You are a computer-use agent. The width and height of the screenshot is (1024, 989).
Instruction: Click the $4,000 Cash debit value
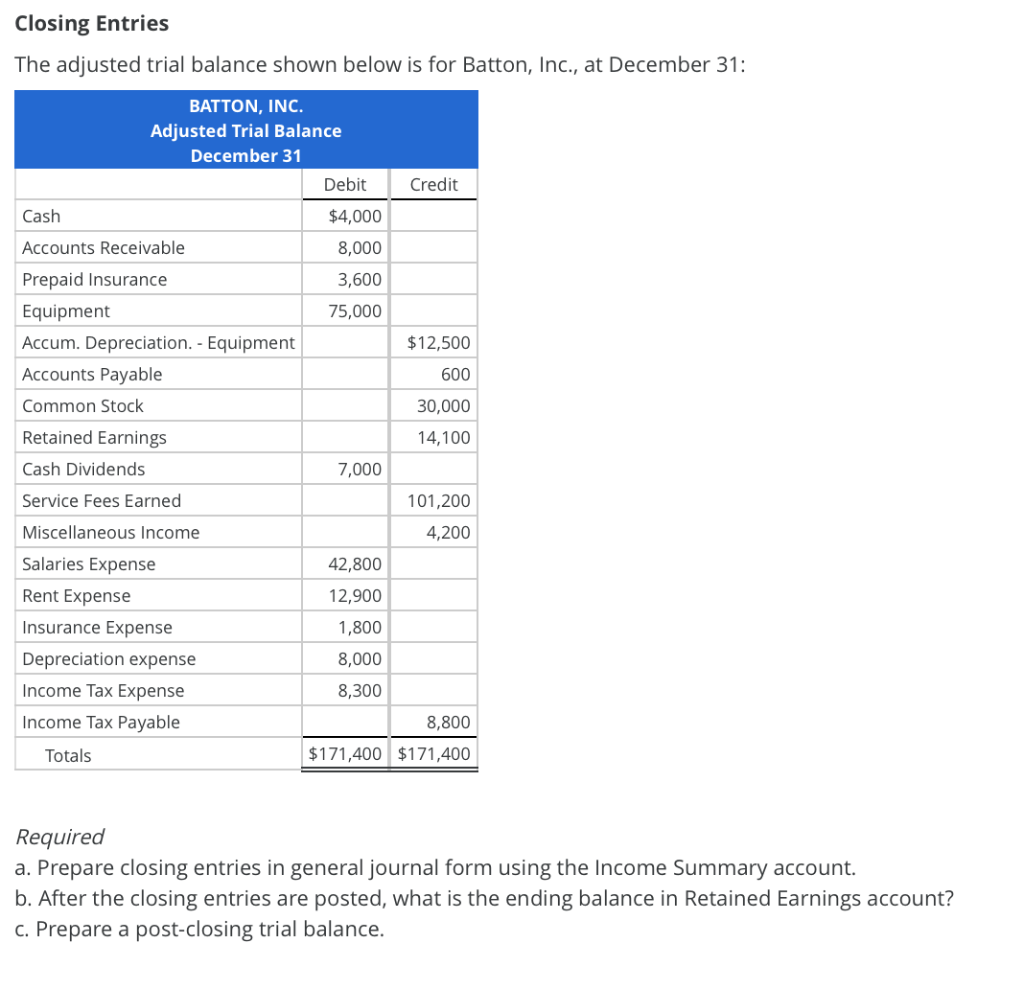(355, 216)
